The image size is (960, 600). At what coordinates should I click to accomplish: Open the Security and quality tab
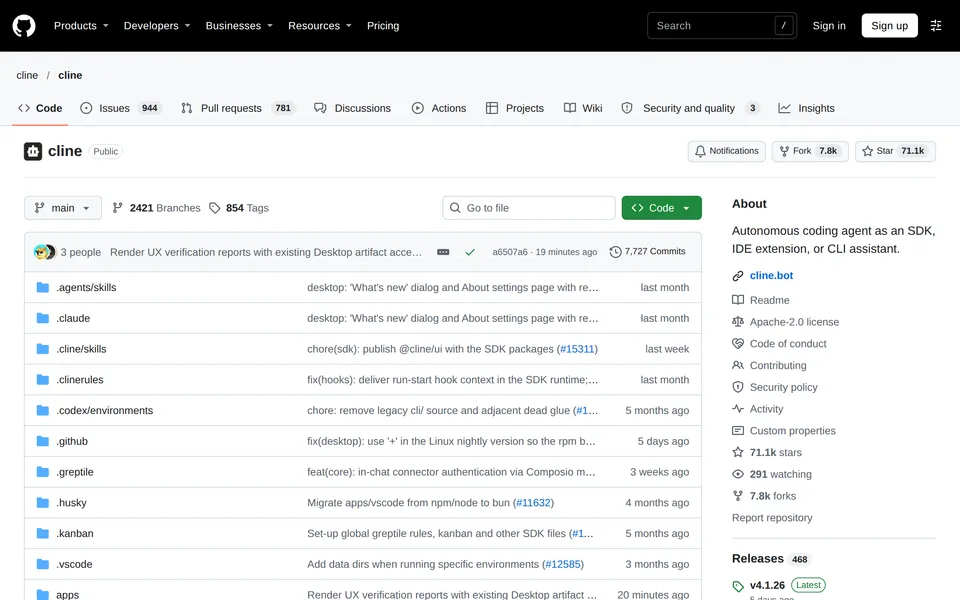(690, 108)
